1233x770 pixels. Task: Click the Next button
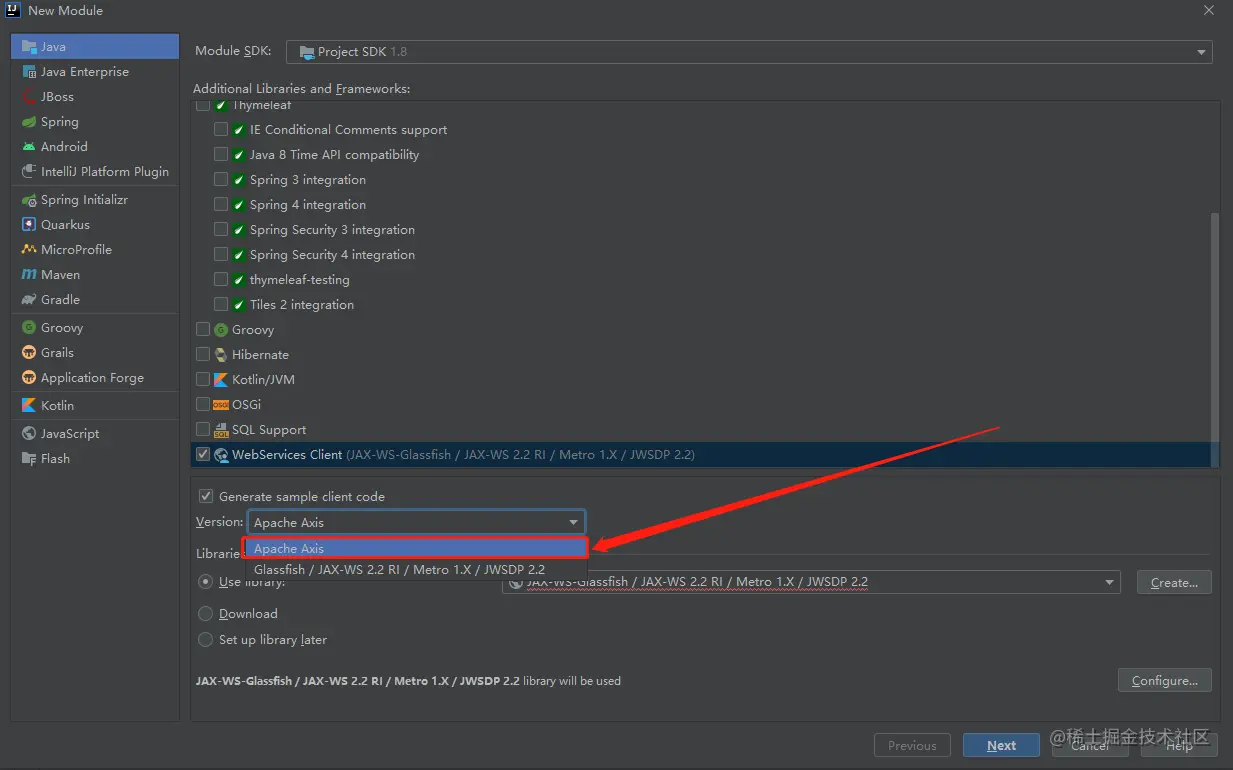(x=1001, y=746)
